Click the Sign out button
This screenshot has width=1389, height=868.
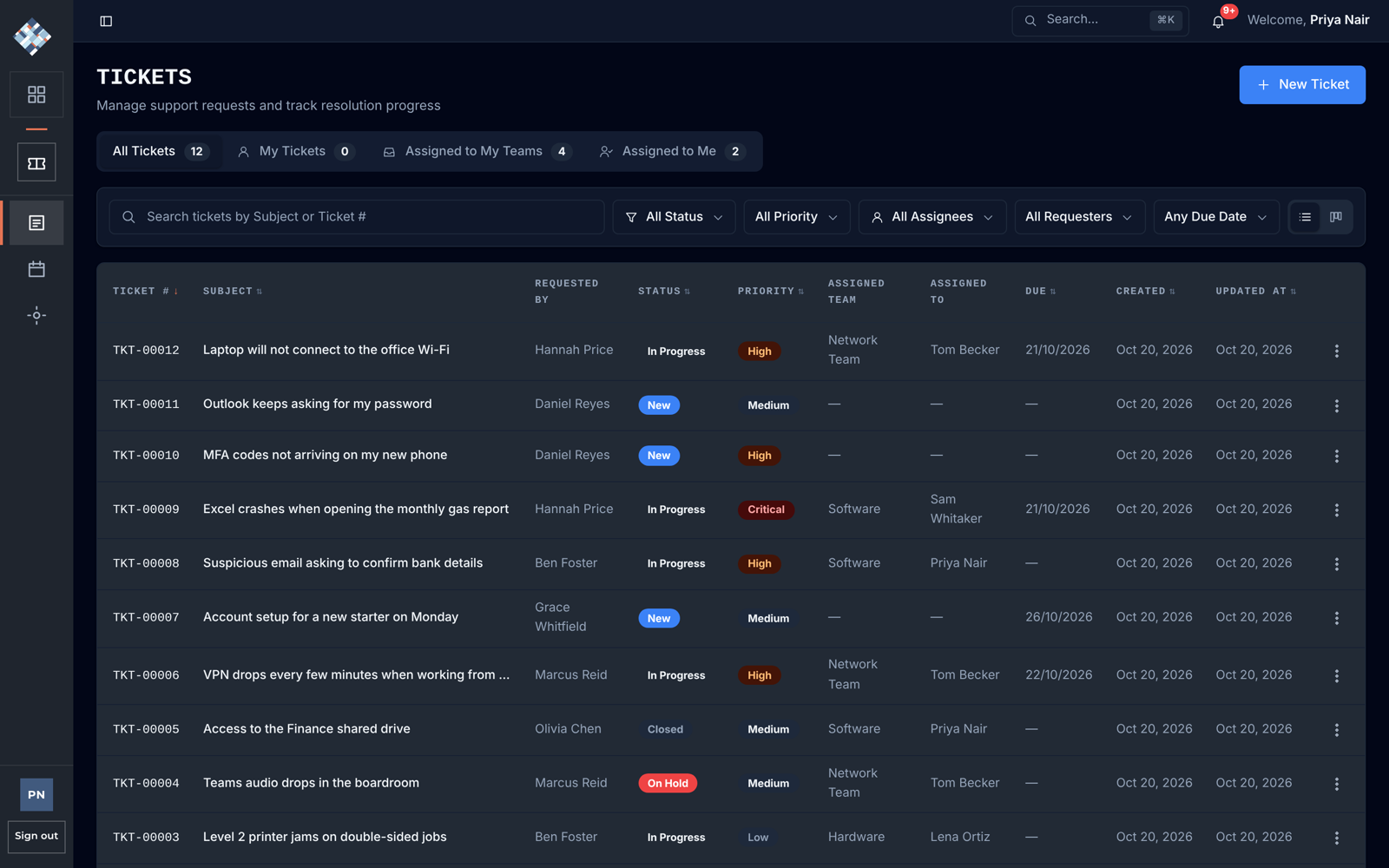36,837
